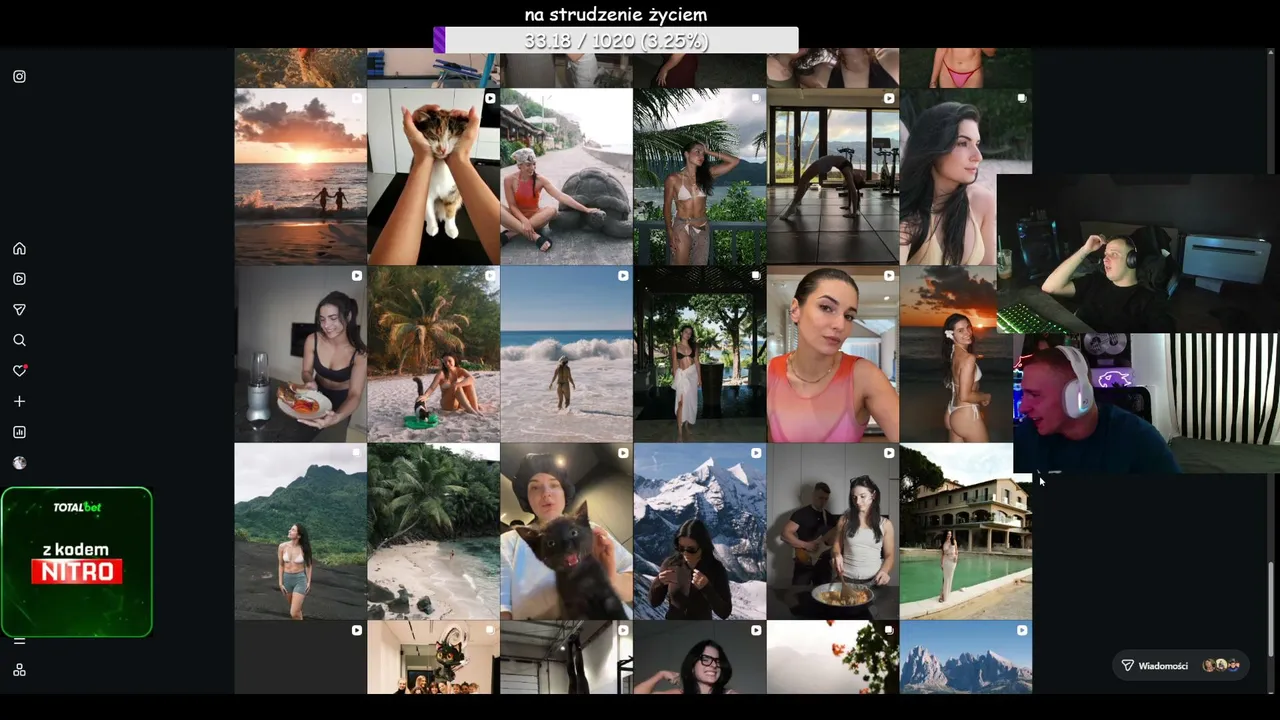The height and width of the screenshot is (720, 1280).
Task: Open the Search magnifier icon
Action: 19,341
